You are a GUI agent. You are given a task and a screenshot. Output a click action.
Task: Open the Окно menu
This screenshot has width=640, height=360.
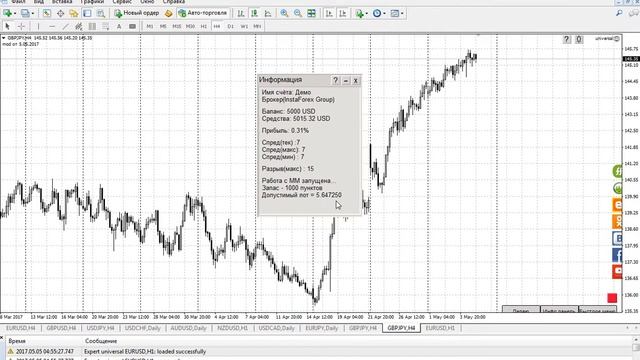pyautogui.click(x=147, y=2)
